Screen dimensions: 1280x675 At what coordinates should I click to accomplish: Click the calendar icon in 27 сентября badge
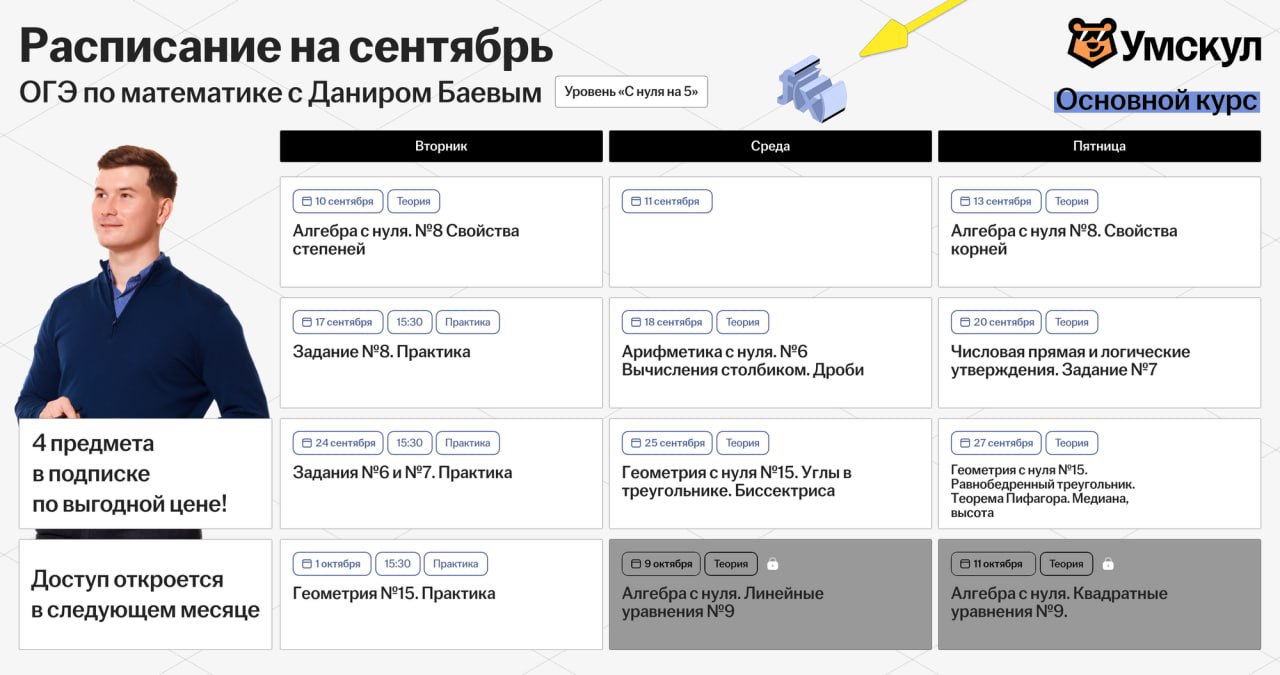pos(964,443)
